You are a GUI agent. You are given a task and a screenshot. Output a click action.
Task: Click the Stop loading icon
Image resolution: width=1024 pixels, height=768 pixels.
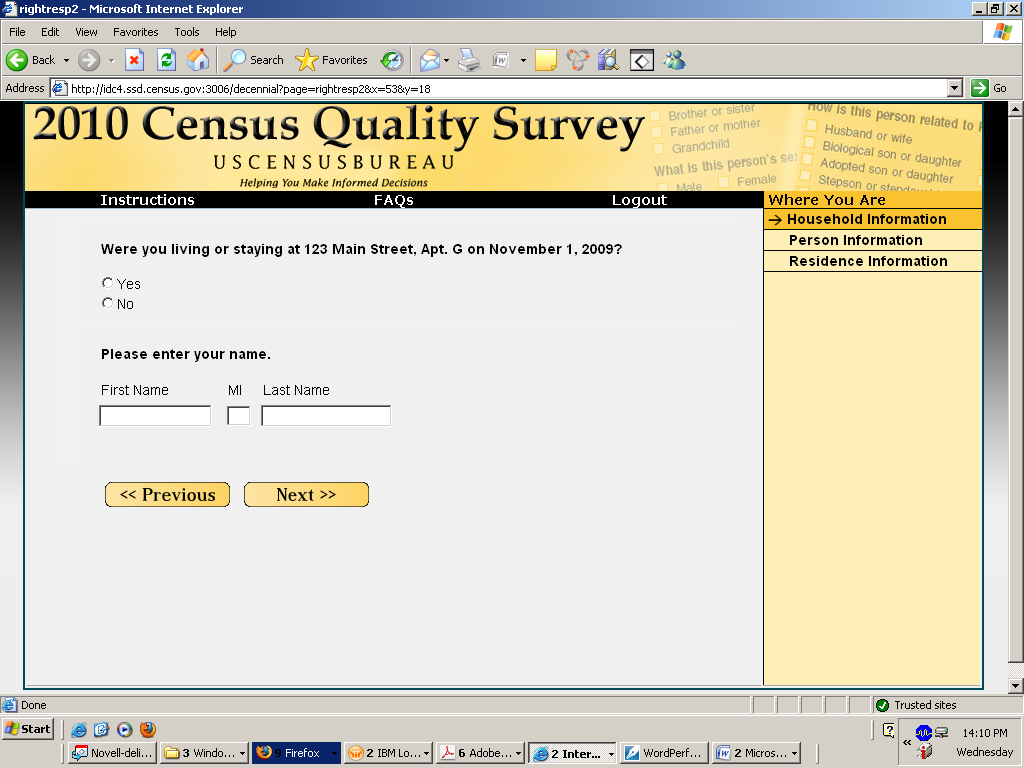click(x=134, y=60)
